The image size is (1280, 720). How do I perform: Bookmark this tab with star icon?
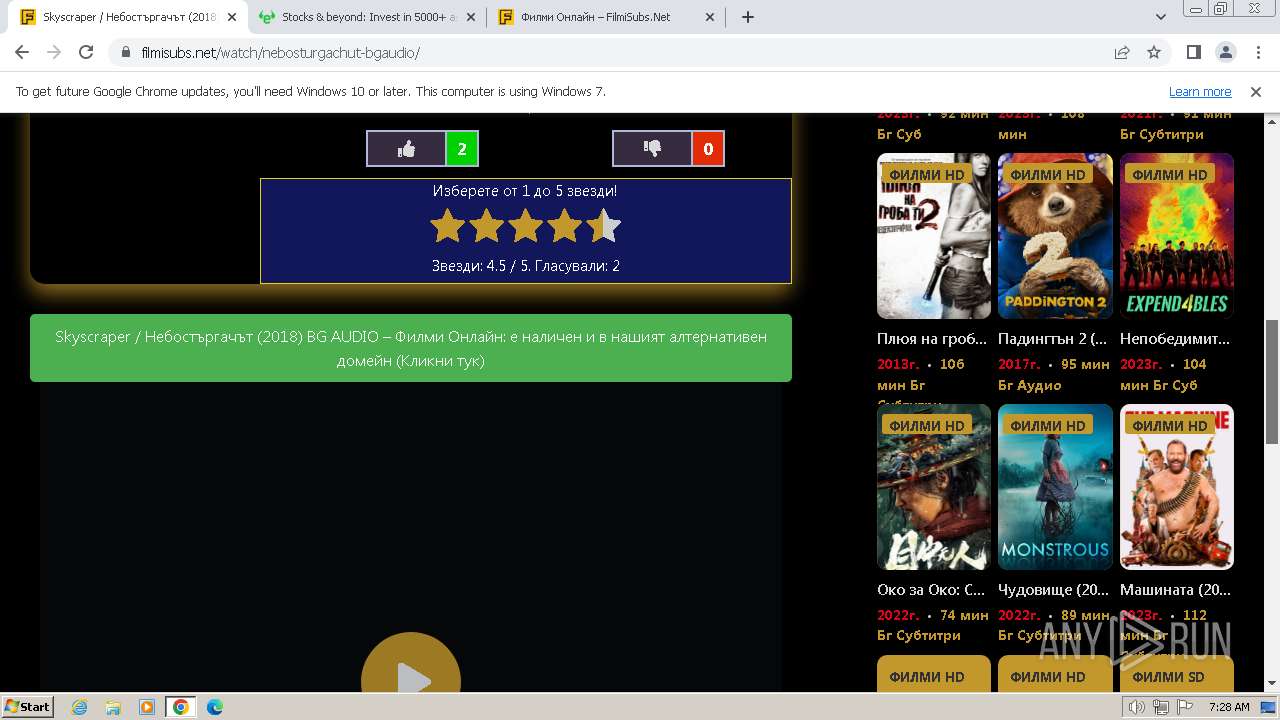(1154, 52)
